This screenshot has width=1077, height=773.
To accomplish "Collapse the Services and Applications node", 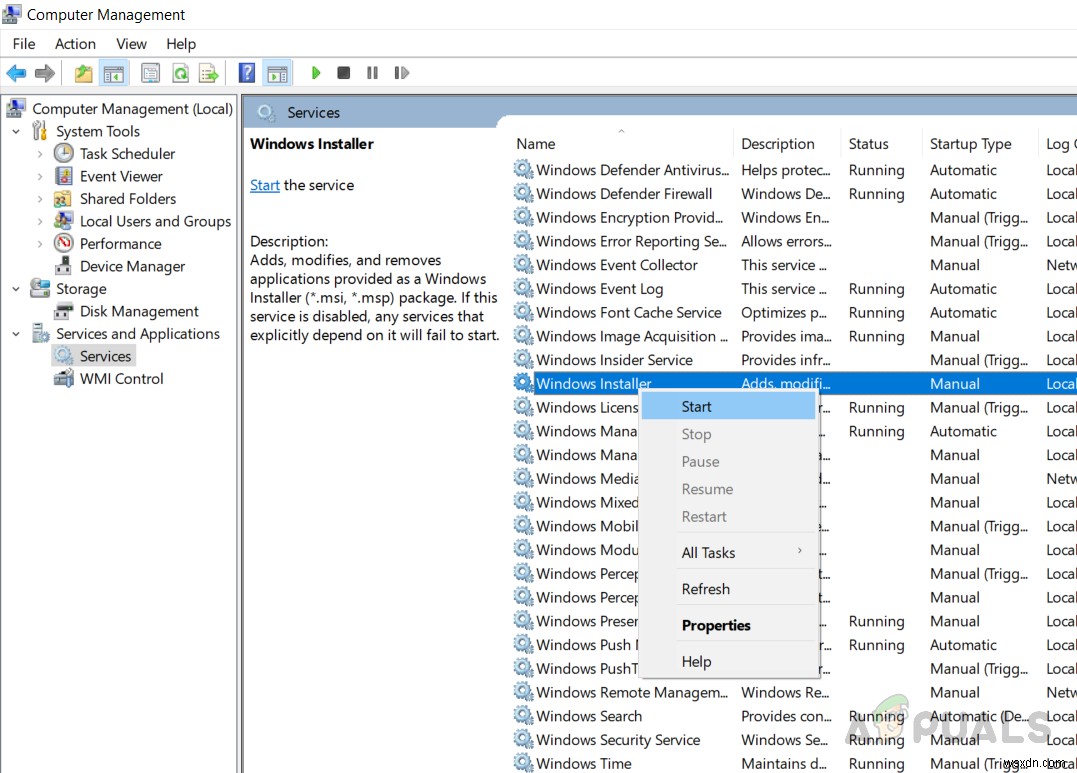I will point(16,334).
